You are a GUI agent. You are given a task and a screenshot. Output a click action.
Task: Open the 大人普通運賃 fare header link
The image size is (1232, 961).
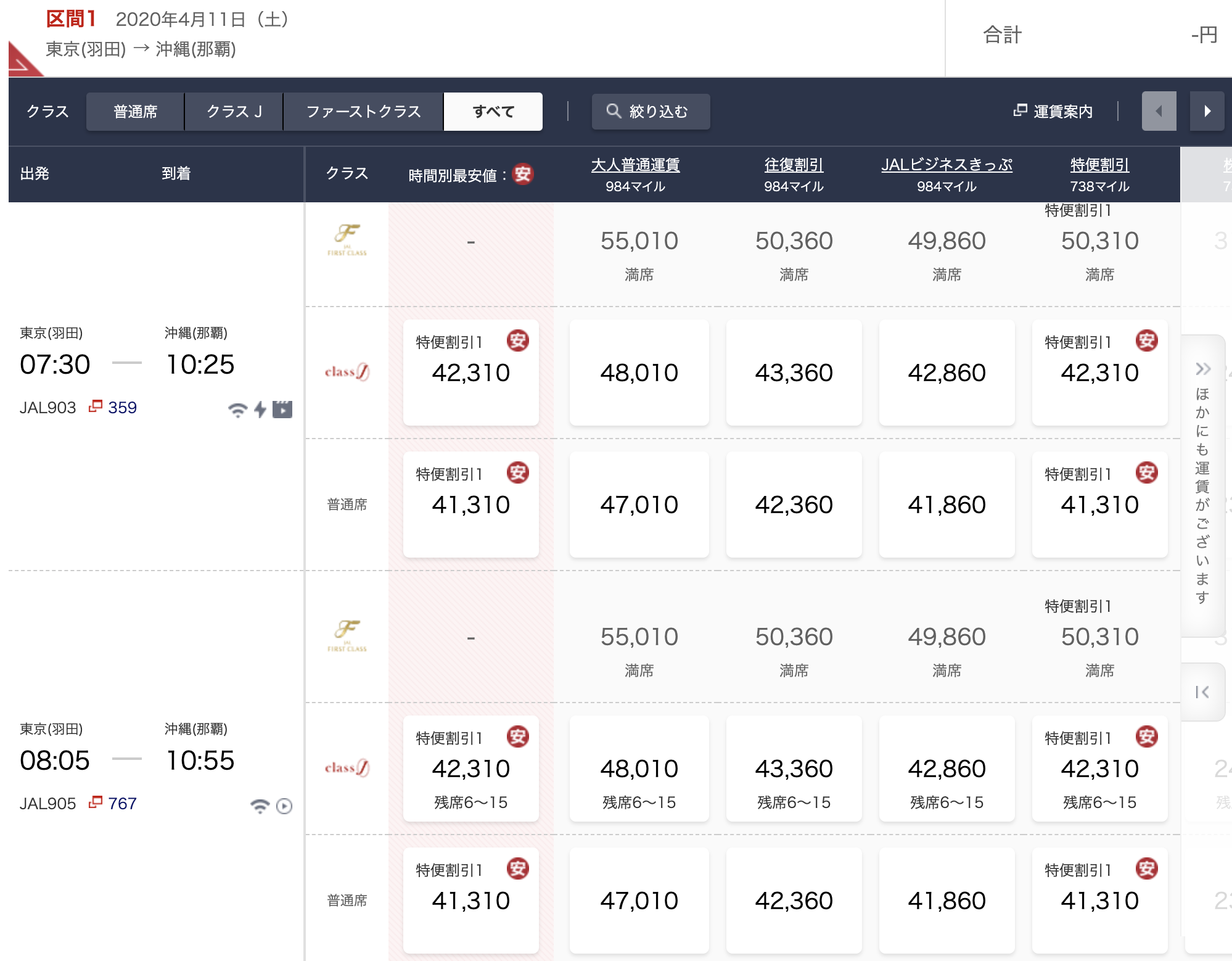(635, 165)
